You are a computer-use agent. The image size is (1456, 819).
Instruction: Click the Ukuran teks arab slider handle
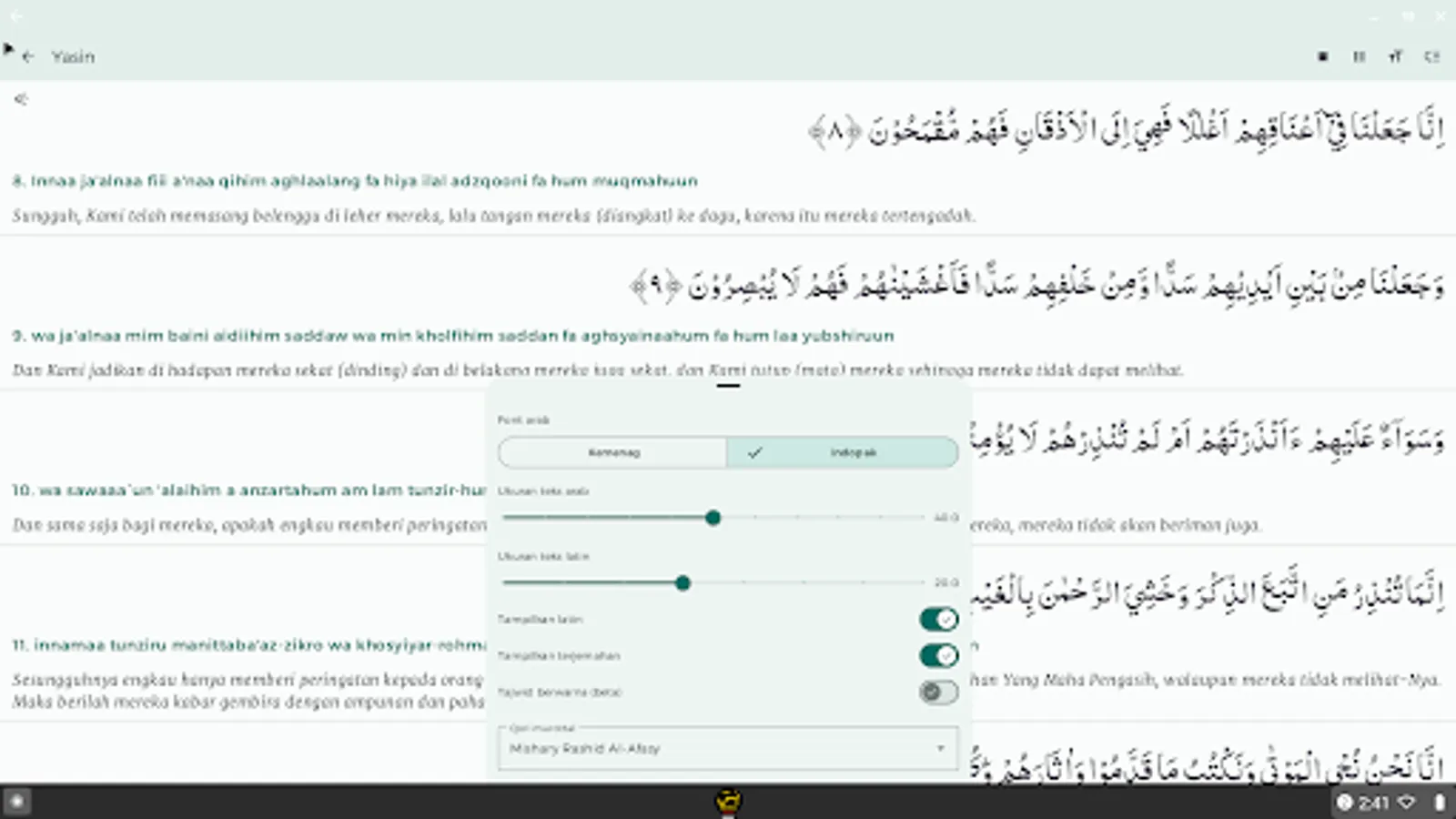pyautogui.click(x=713, y=517)
